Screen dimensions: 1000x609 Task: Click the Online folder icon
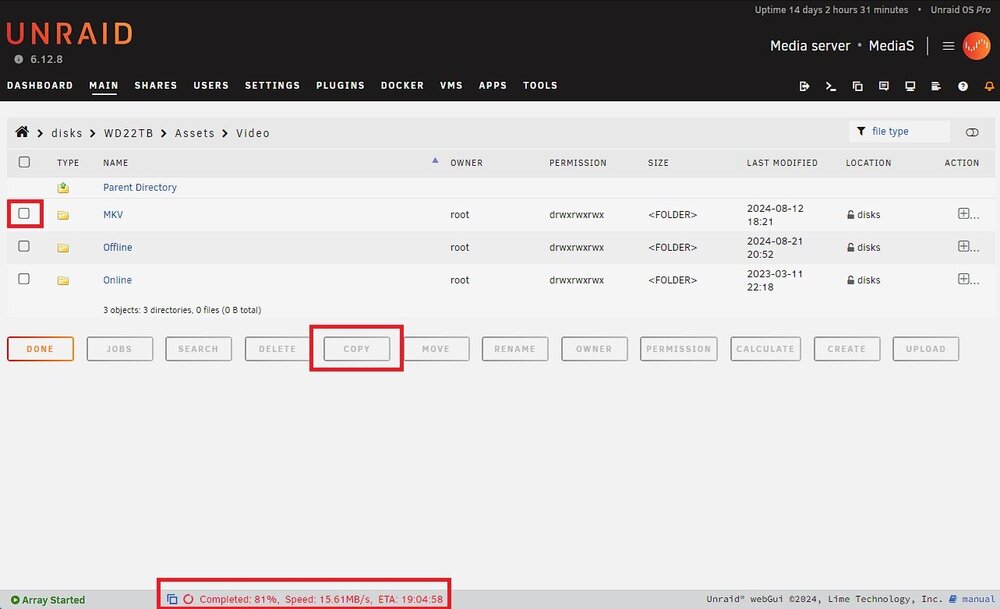(x=63, y=280)
